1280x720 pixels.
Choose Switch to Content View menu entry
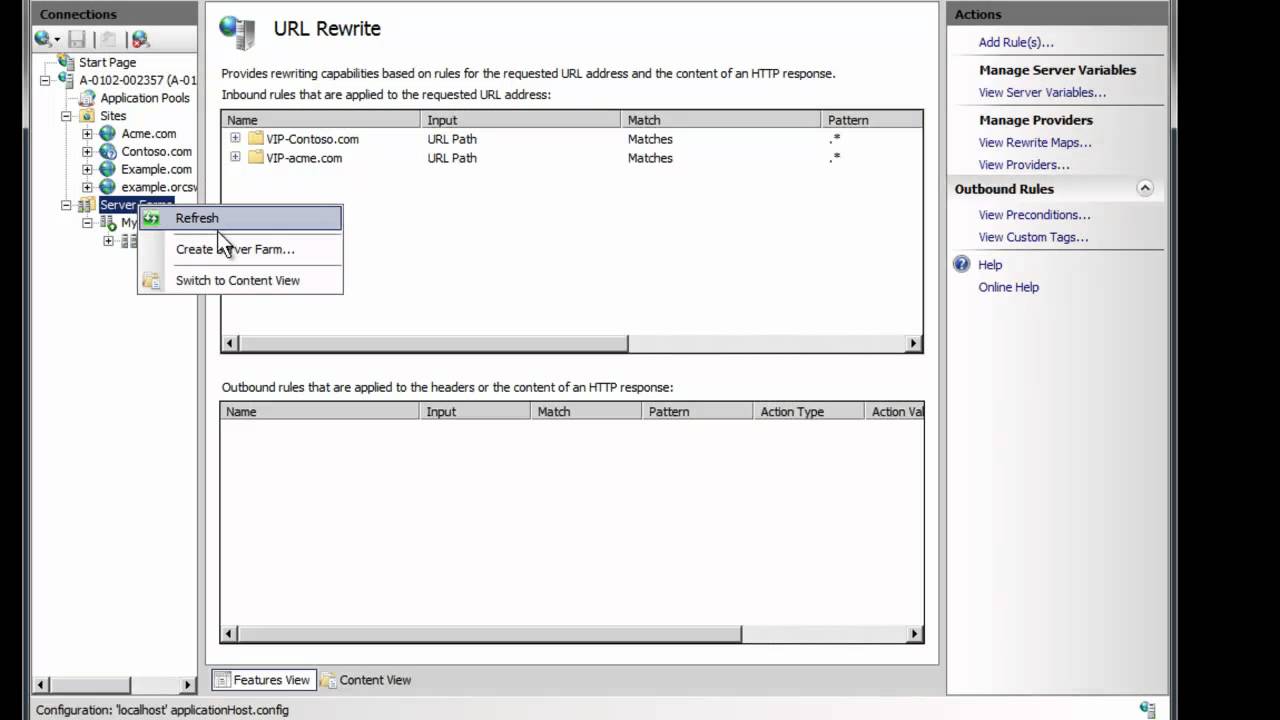[241, 281]
